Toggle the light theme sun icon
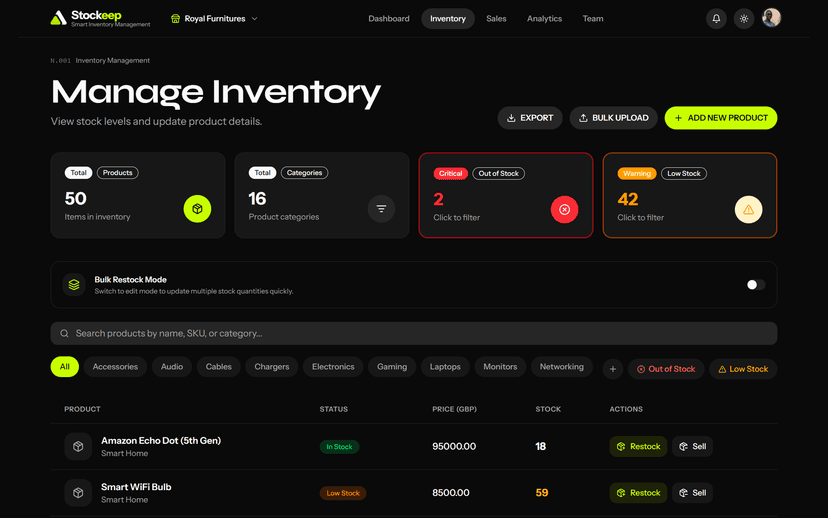This screenshot has width=828, height=518. [744, 18]
